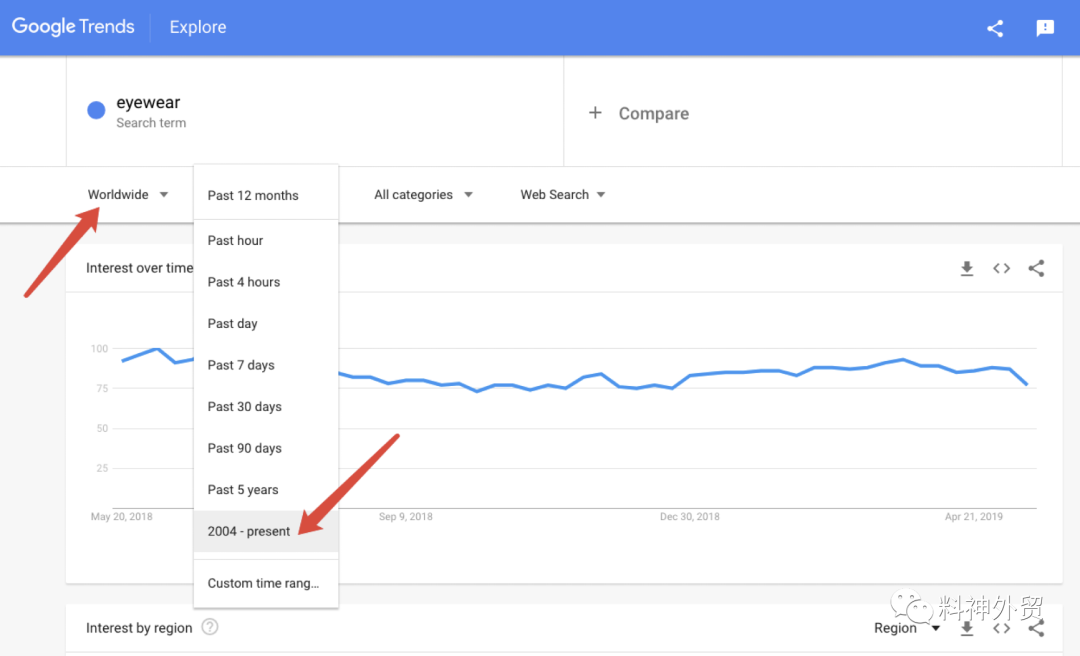This screenshot has height=656, width=1080.
Task: Pick the Custom time range option
Action: click(263, 583)
